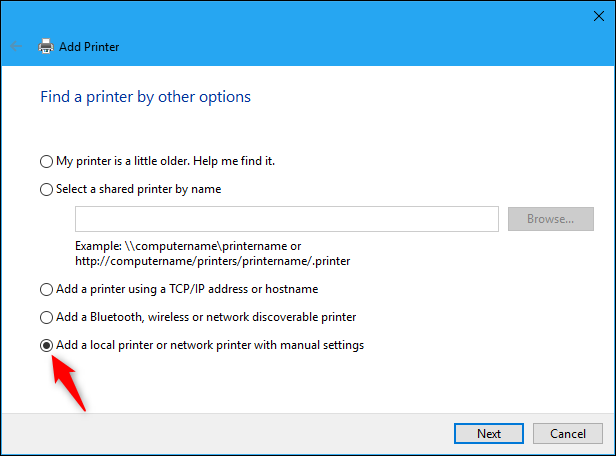
Task: Click the example \\computername\printername hint text
Action: tap(188, 245)
